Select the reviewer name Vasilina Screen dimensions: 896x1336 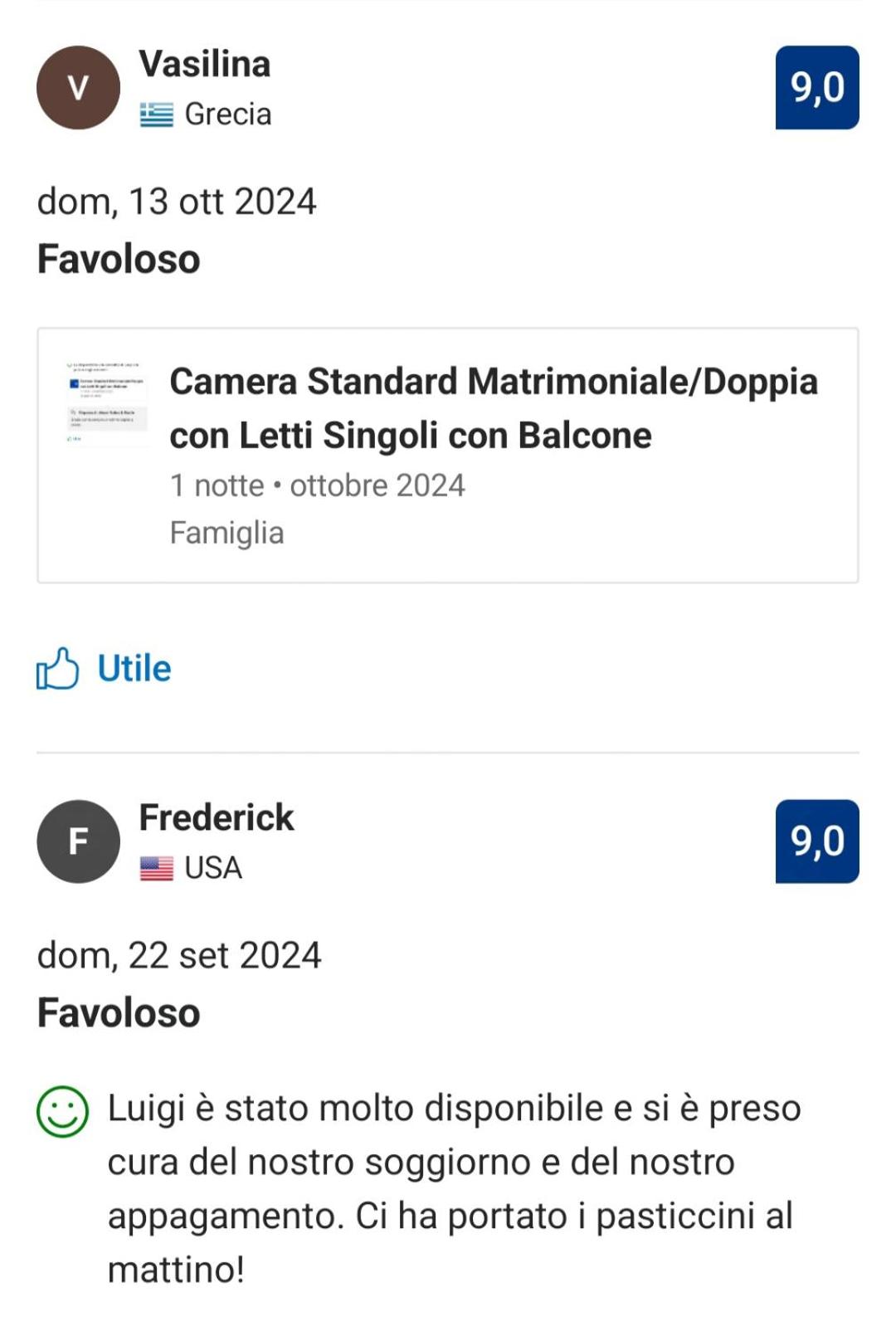[x=205, y=64]
